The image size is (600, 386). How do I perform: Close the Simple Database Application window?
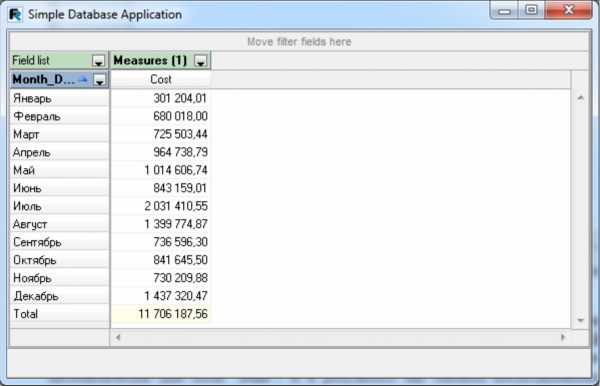pyautogui.click(x=569, y=10)
